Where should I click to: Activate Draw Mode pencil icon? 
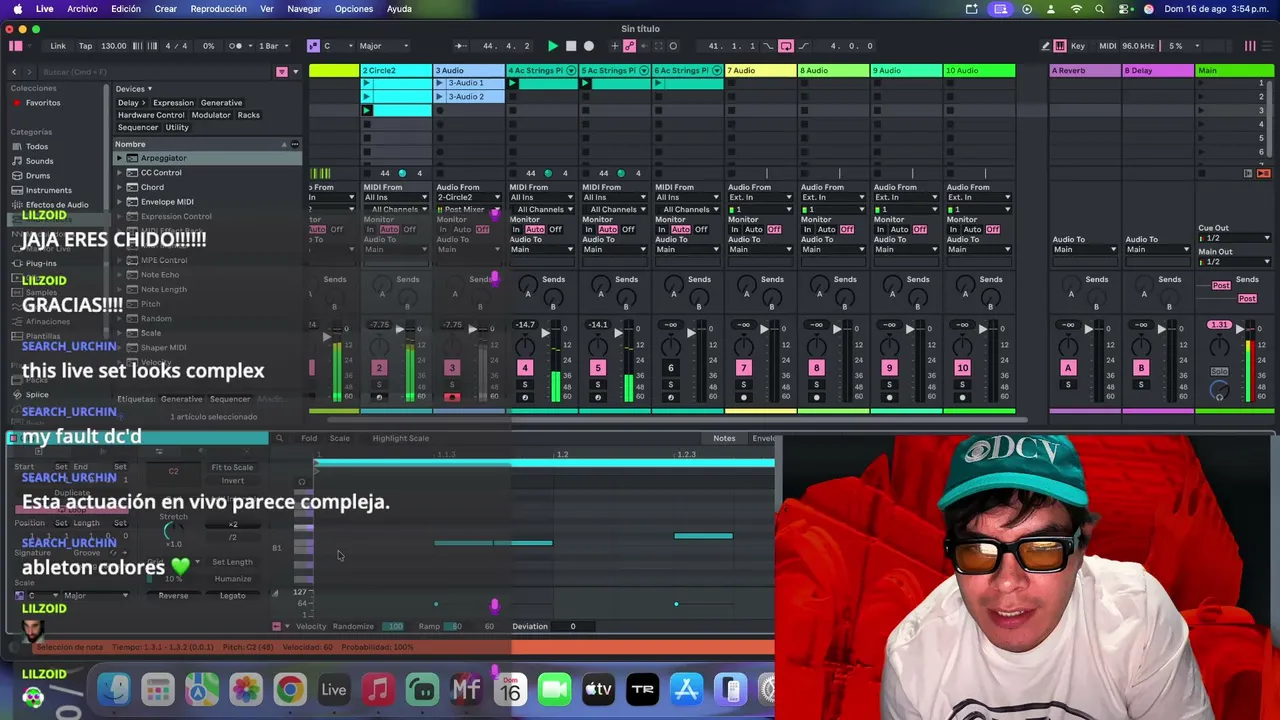[1046, 46]
